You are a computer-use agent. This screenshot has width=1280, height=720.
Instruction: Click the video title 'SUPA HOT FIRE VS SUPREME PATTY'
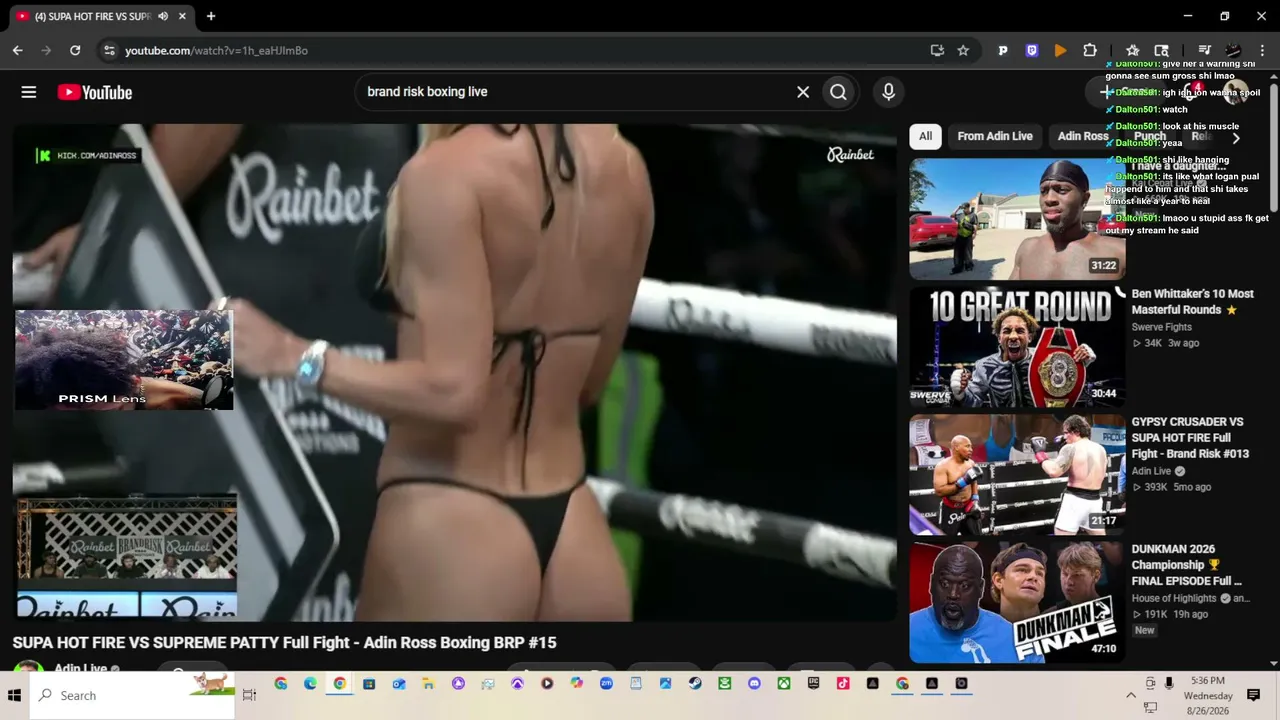(x=284, y=643)
